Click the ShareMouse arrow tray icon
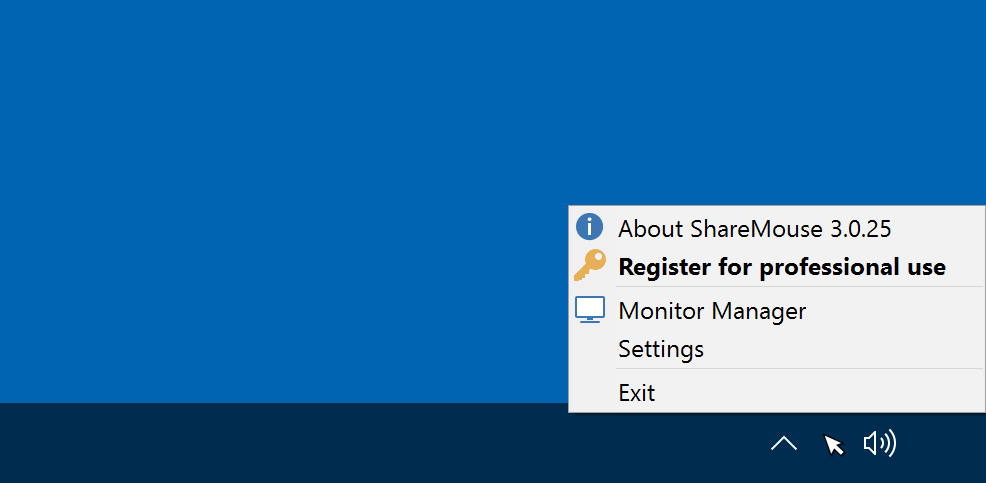 click(x=834, y=444)
